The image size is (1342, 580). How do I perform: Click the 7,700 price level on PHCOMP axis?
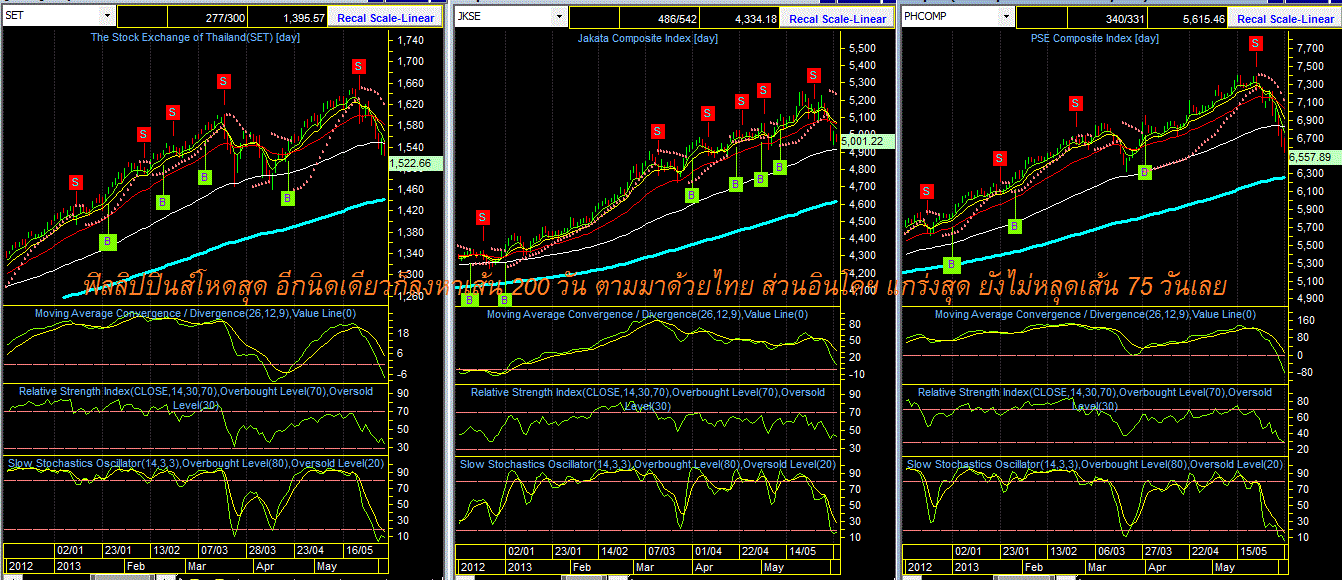(x=1310, y=48)
